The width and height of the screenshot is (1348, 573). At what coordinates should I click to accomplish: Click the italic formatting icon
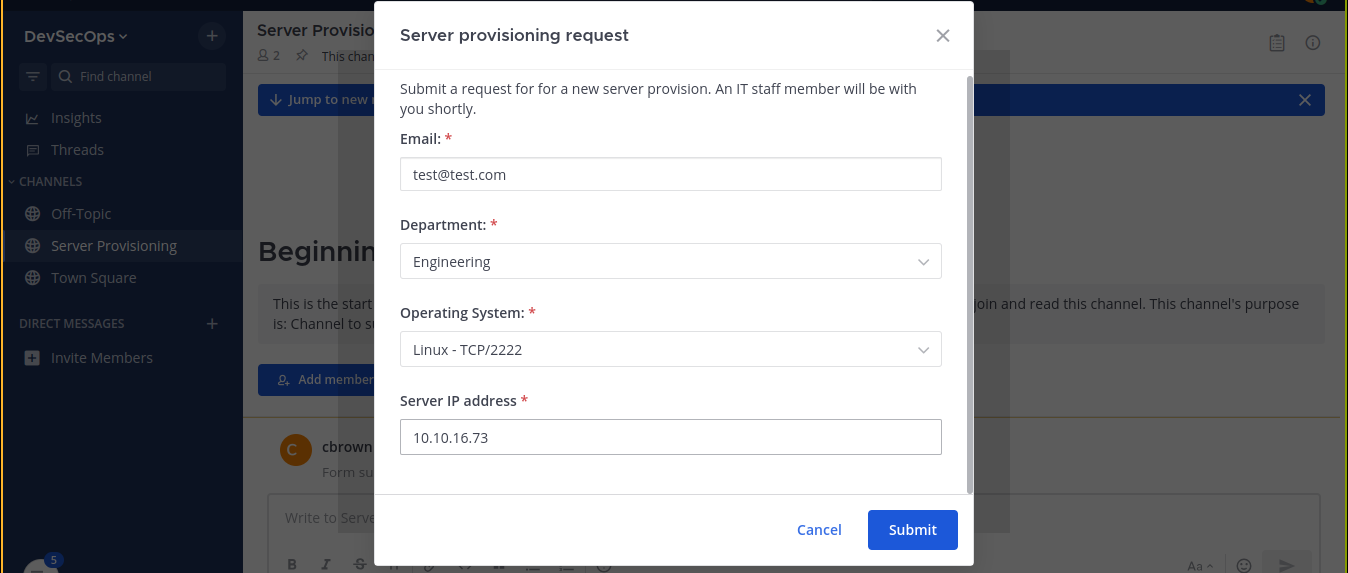(x=326, y=565)
